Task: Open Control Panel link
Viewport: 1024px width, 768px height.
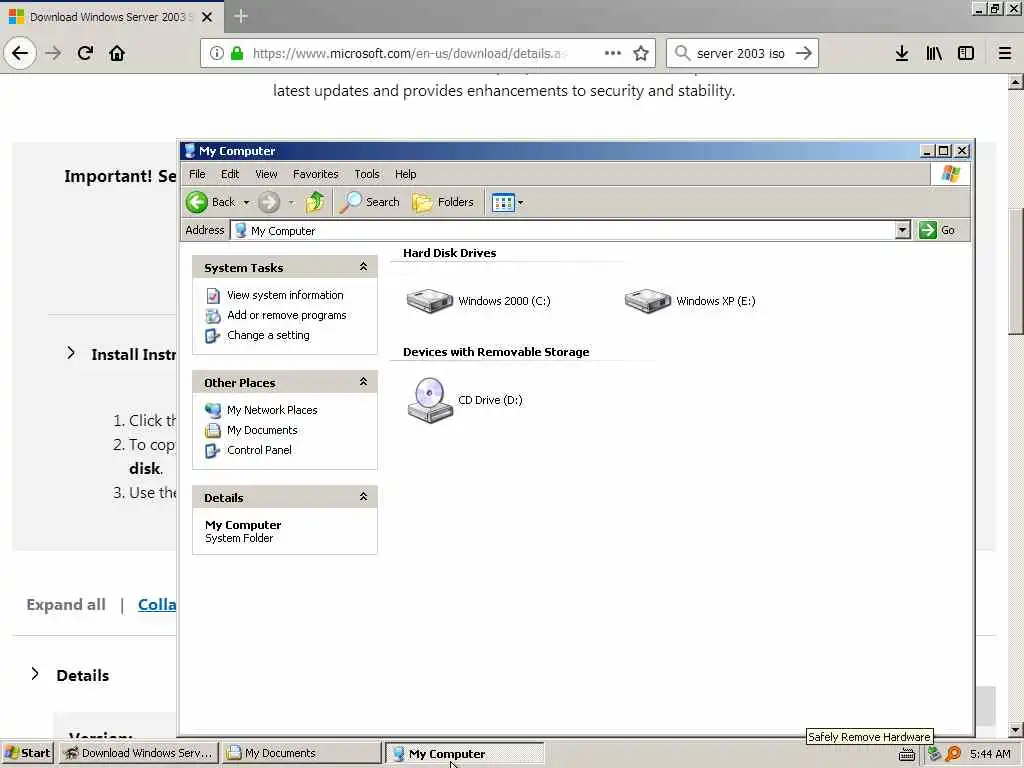Action: (259, 450)
